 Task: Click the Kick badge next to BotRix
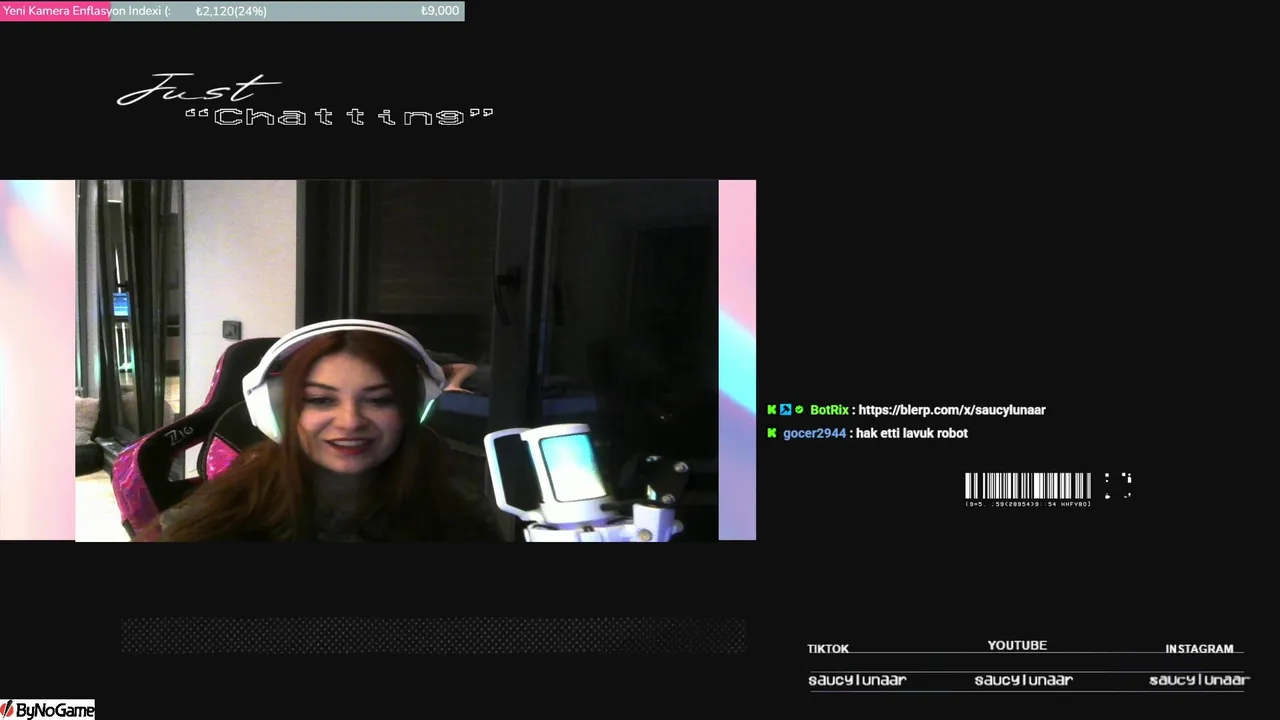click(x=771, y=410)
